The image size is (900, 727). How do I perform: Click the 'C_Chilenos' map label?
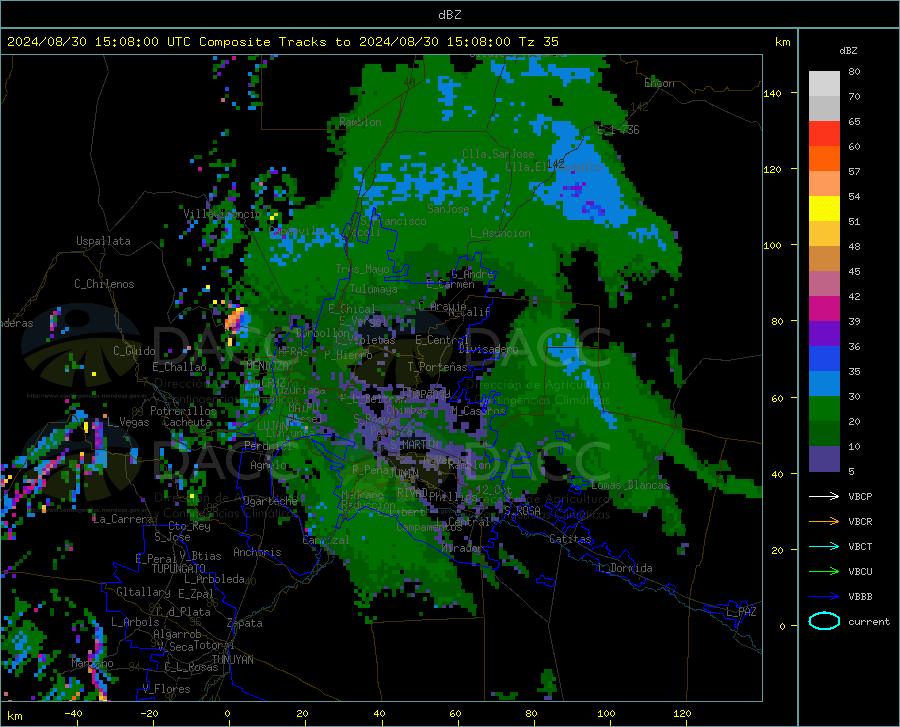click(104, 284)
